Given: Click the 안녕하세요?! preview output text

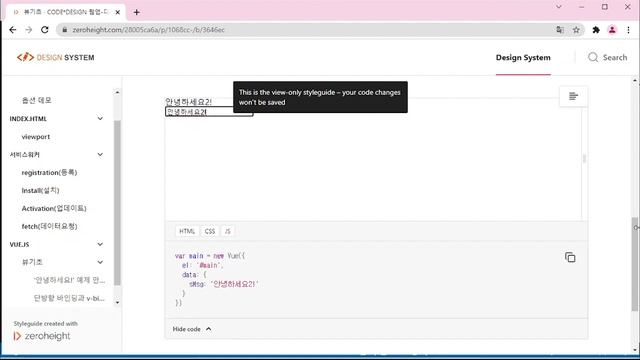Looking at the screenshot, I should tap(189, 102).
